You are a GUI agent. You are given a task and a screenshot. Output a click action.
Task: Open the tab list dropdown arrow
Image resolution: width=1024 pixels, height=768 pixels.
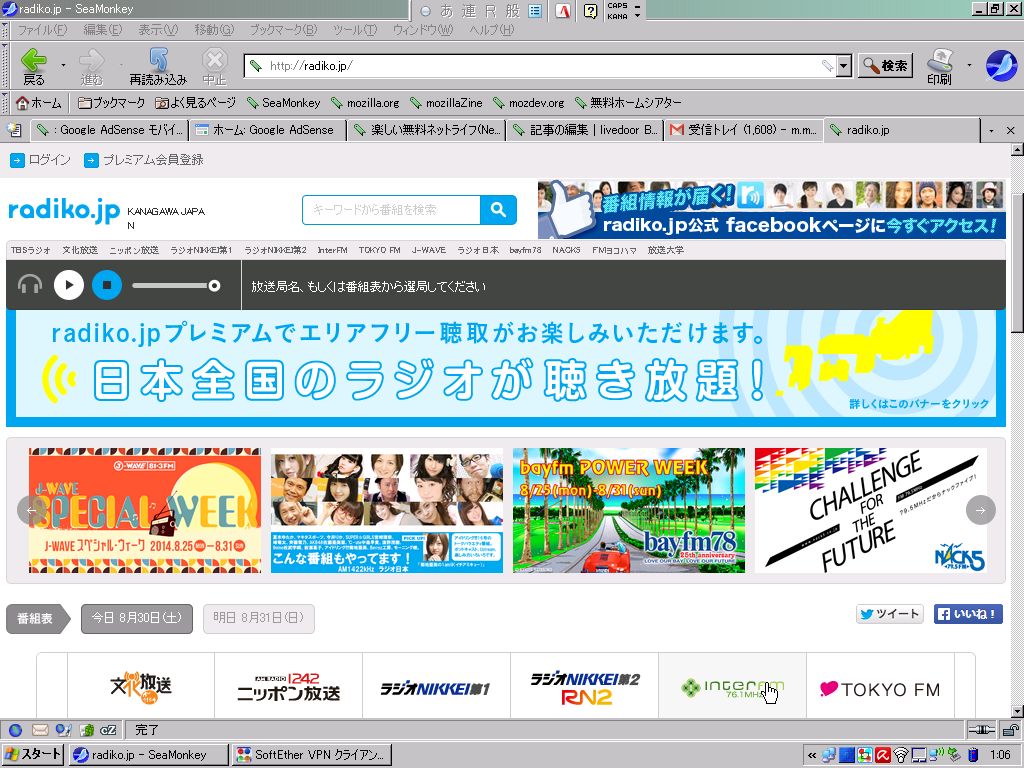pyautogui.click(x=991, y=131)
